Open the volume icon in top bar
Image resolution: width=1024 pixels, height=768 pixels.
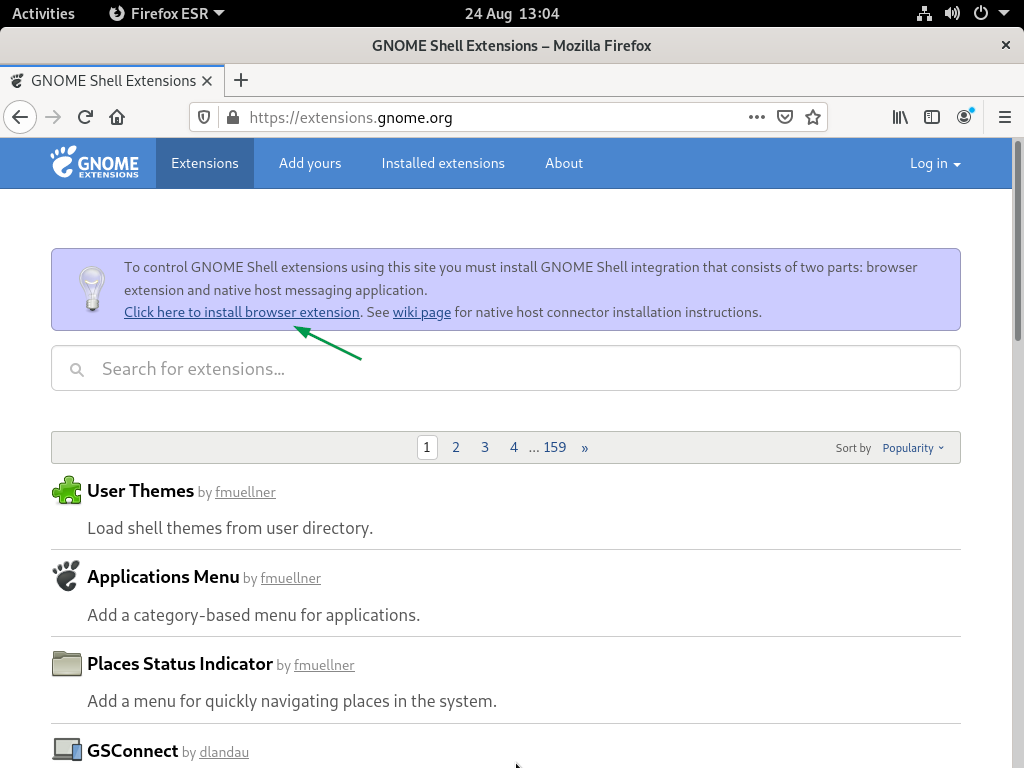point(952,14)
